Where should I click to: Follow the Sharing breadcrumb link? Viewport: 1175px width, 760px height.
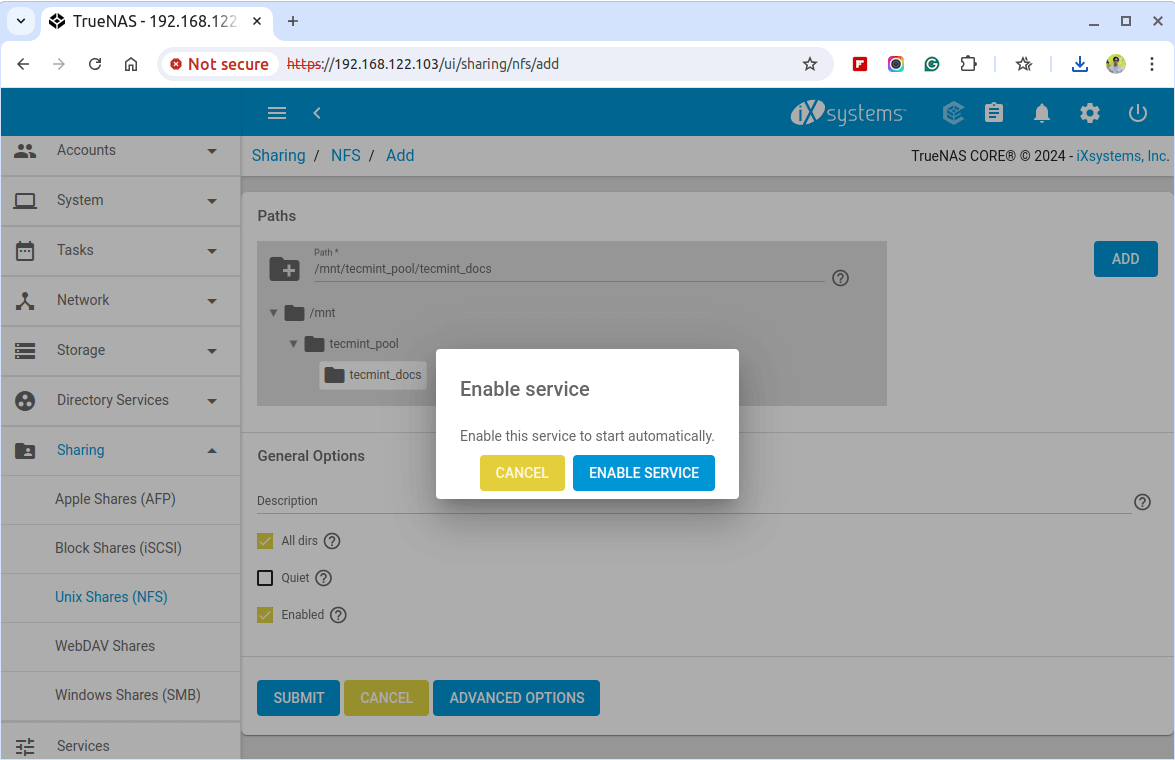[279, 155]
